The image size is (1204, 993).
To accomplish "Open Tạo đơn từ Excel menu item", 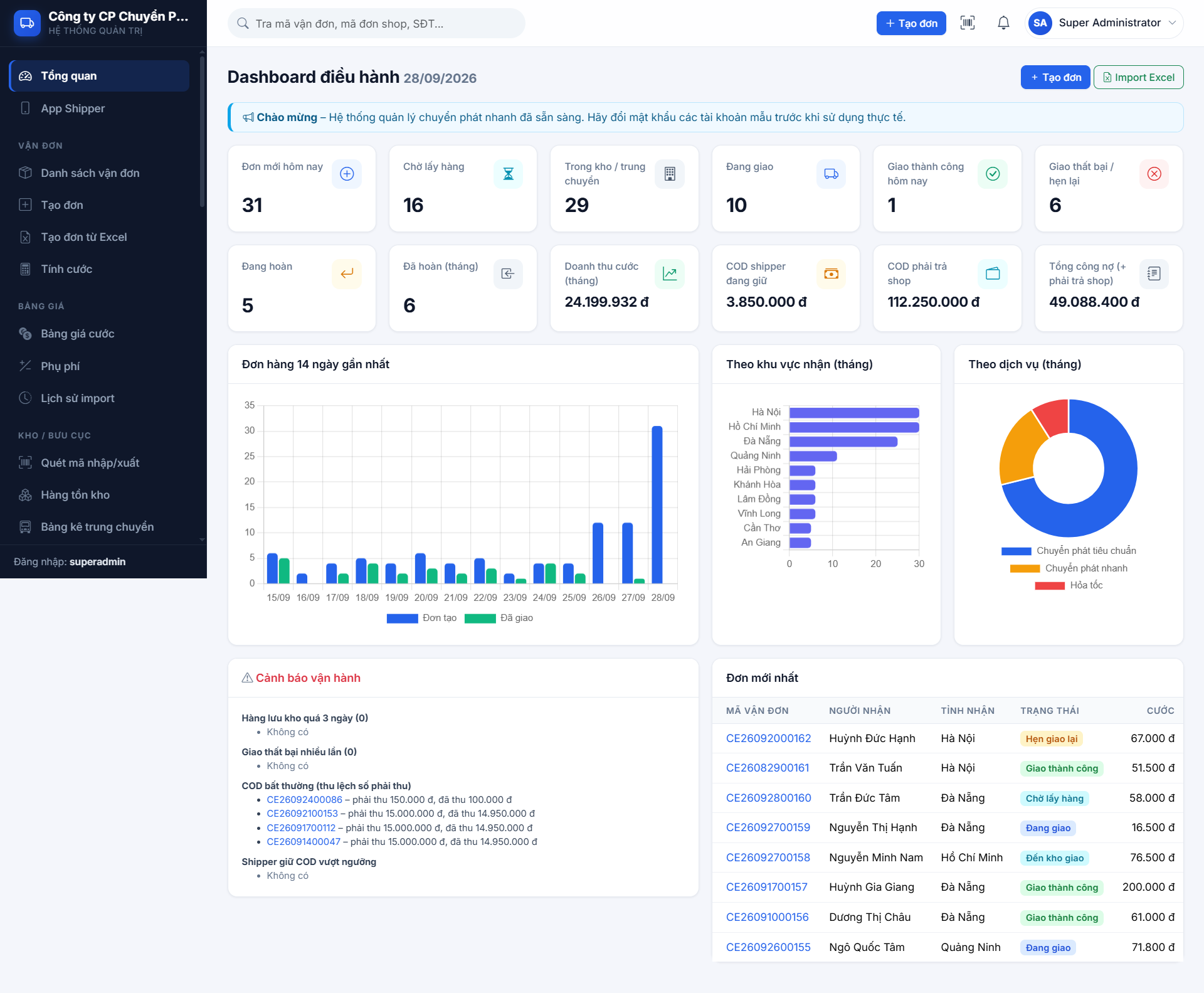I will tap(99, 237).
